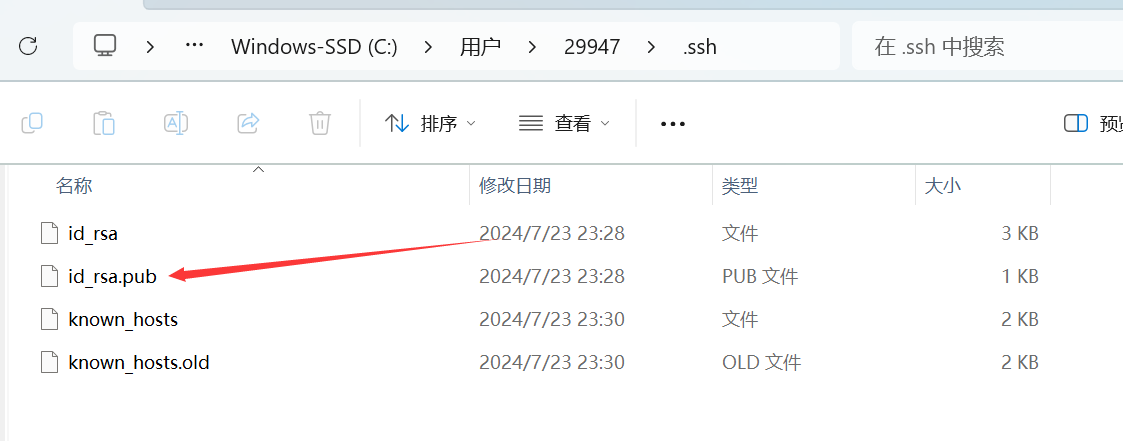
Task: Click the Refresh icon in address bar
Action: tap(29, 46)
